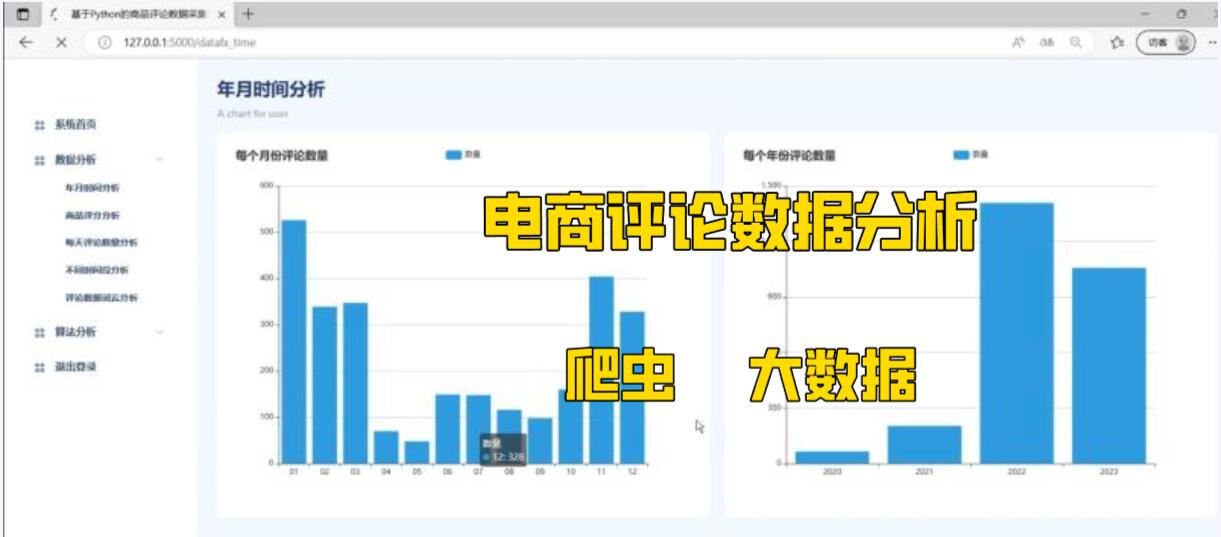Open the tab actions menu icon

click(x=22, y=14)
